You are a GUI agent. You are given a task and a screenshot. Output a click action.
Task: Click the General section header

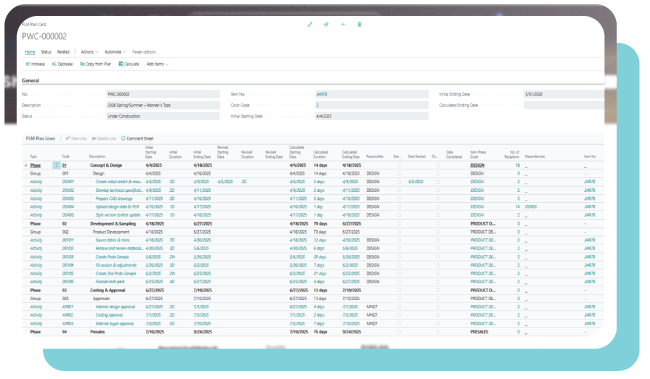pyautogui.click(x=30, y=80)
